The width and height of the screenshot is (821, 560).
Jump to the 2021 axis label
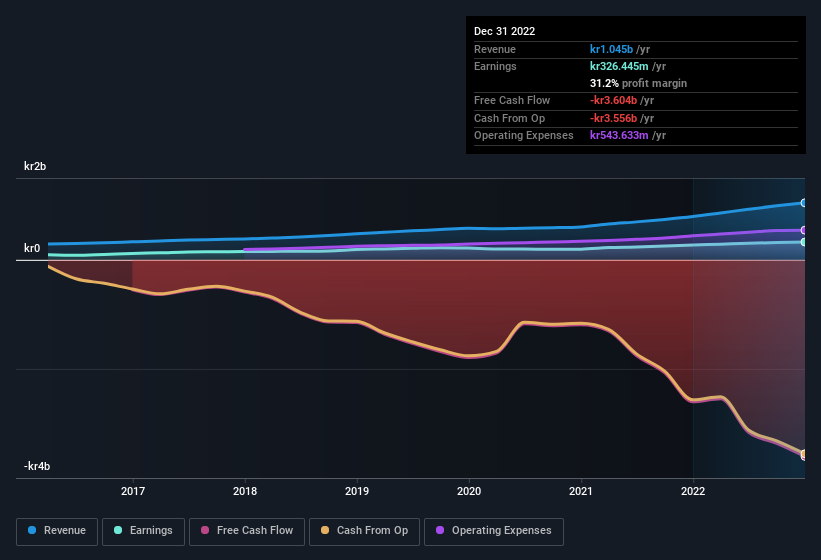coord(581,491)
